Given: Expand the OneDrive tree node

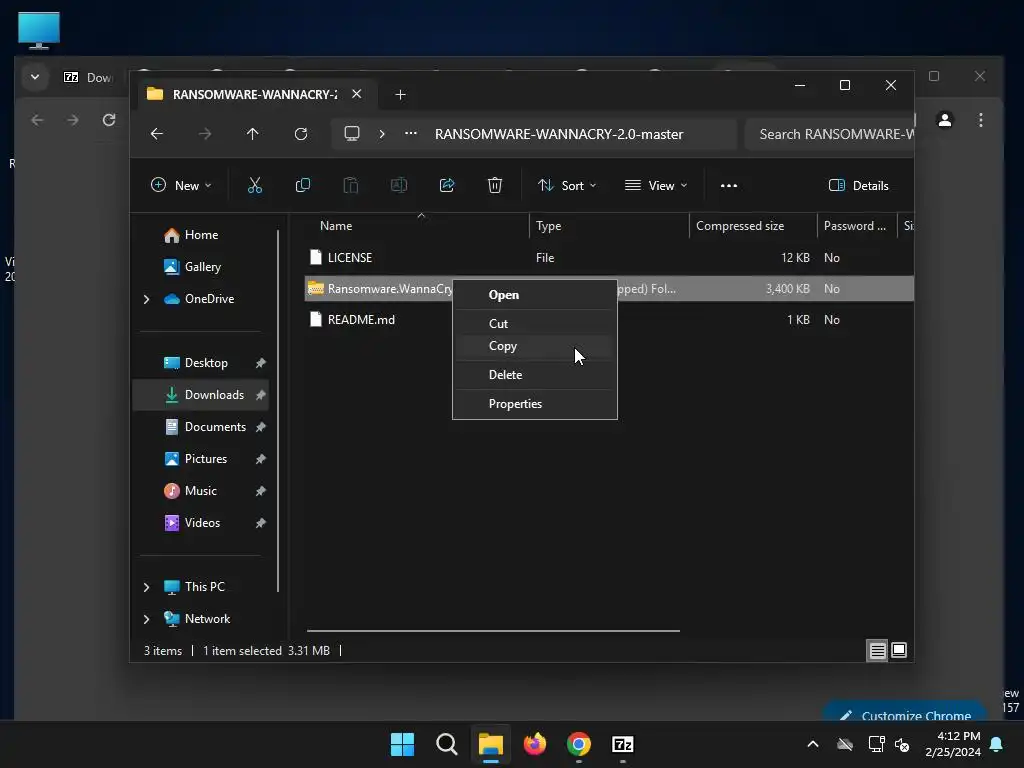Looking at the screenshot, I should click(146, 299).
